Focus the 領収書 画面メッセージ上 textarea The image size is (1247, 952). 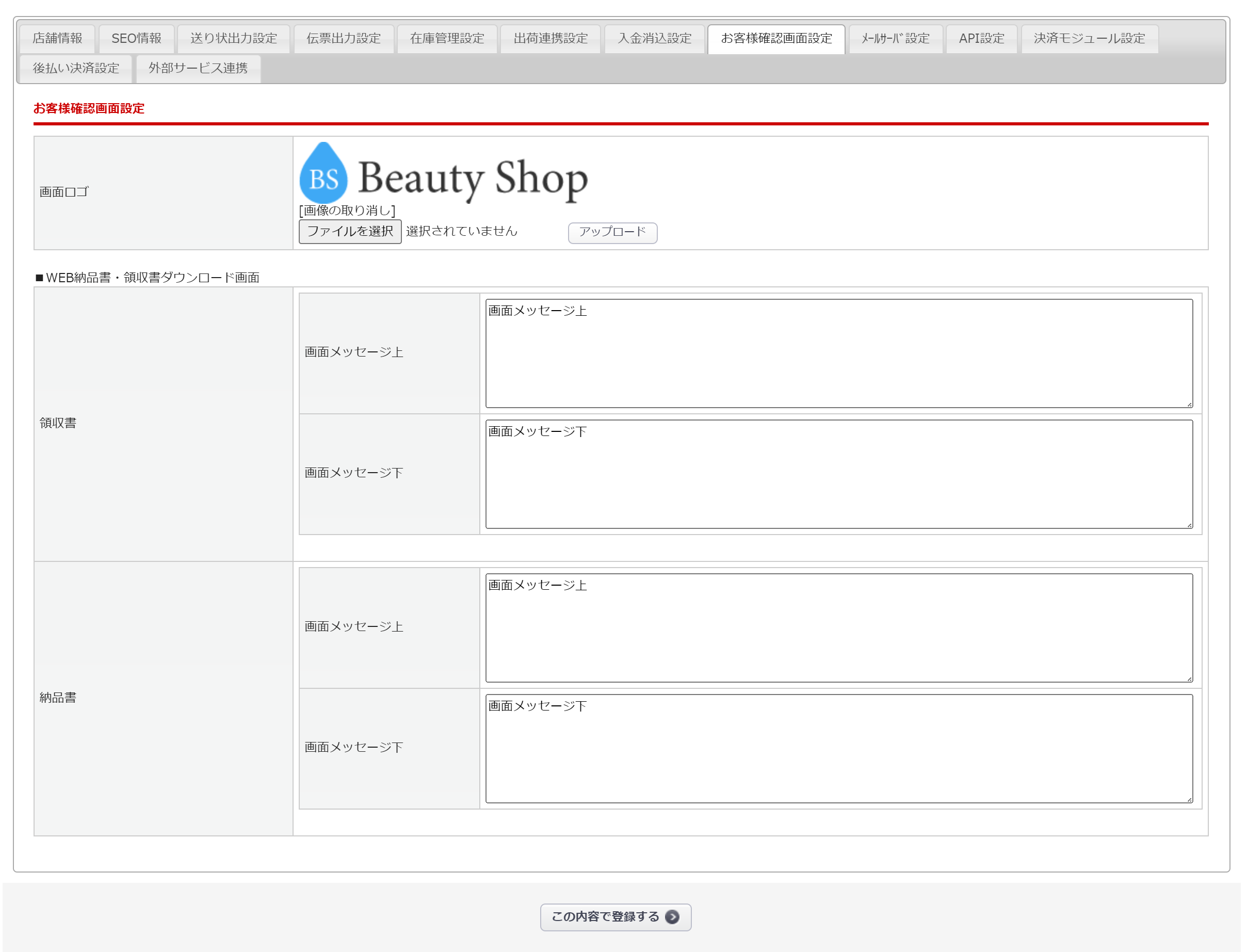[x=838, y=353]
